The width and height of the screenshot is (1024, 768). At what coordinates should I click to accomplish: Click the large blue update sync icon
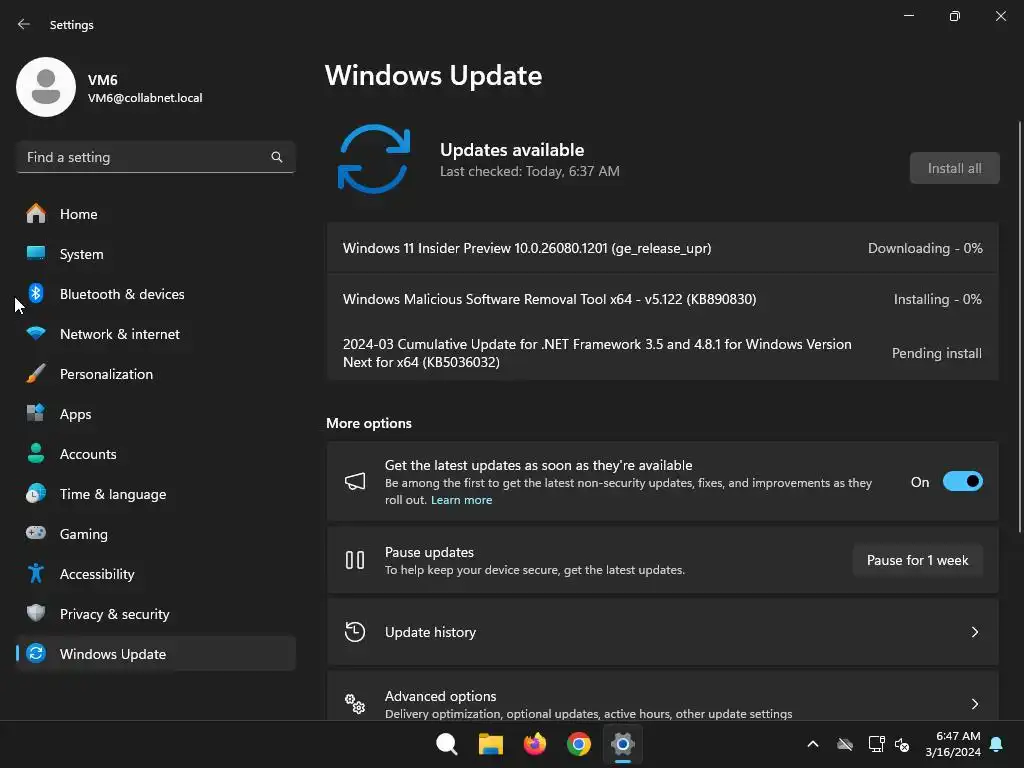pyautogui.click(x=374, y=159)
